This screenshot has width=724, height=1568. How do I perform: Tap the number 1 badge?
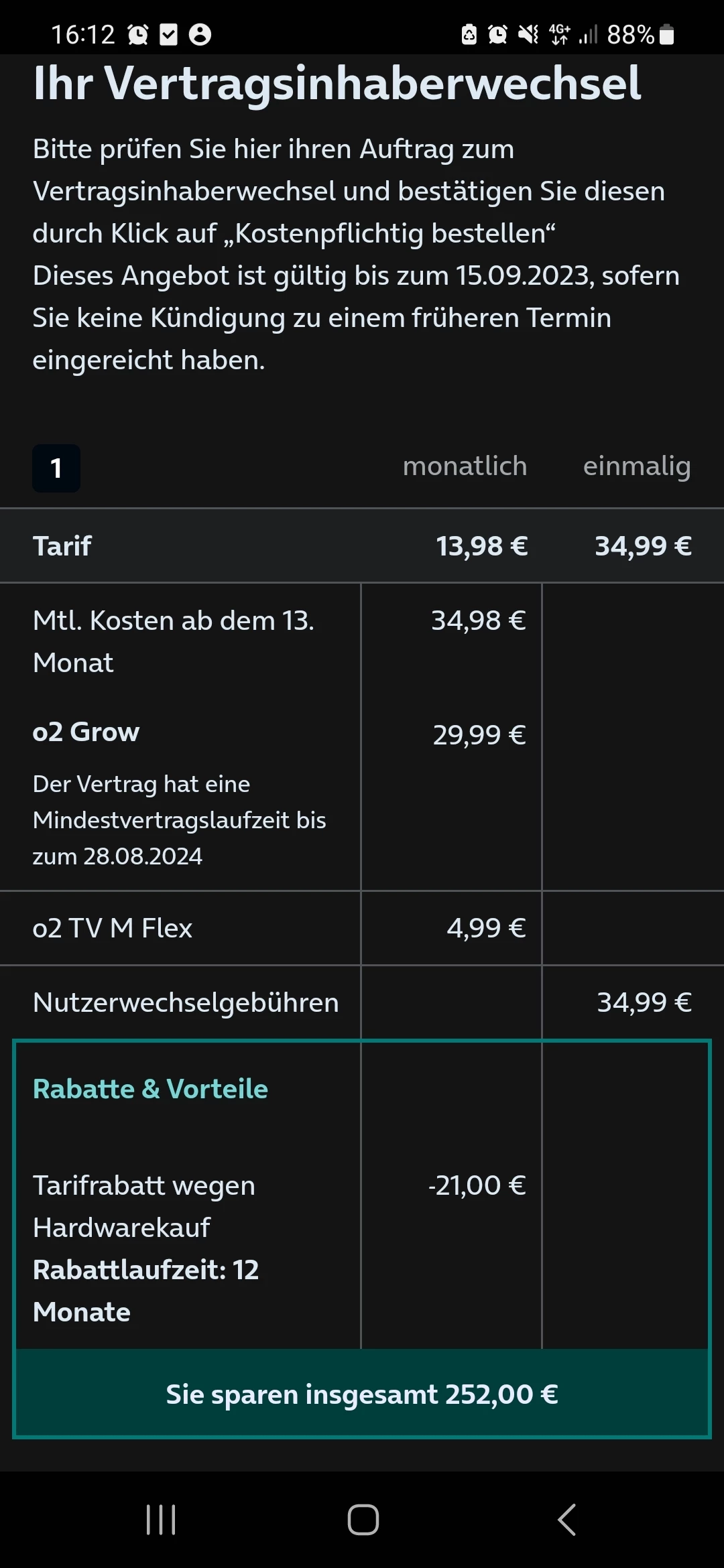[56, 468]
